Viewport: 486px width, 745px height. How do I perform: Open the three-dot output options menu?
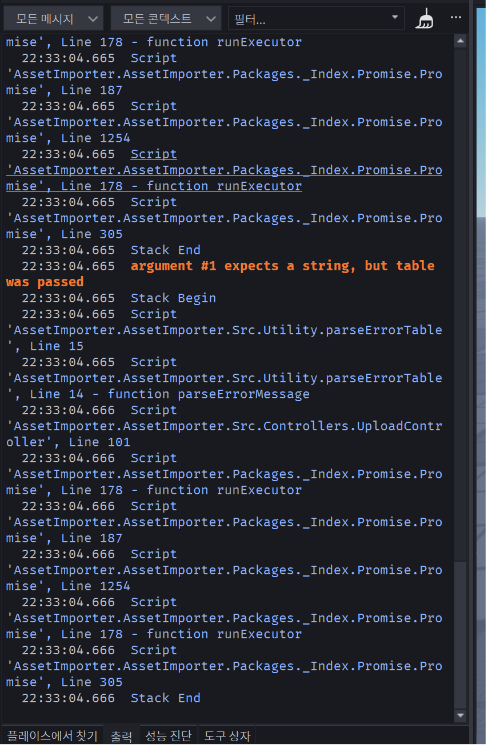456,18
